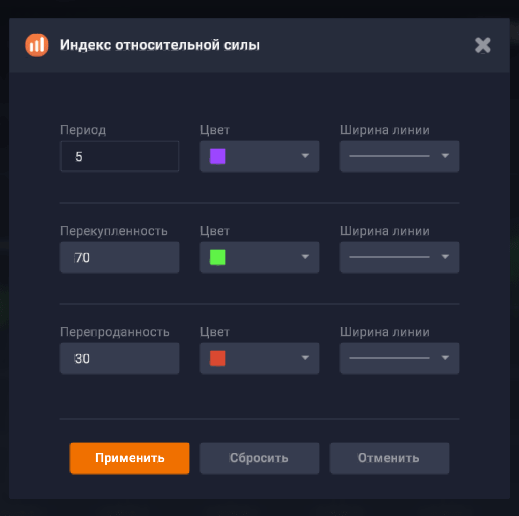Click the Перепроданность line width preview line
Viewport: 519px width, 516px height.
click(389, 358)
